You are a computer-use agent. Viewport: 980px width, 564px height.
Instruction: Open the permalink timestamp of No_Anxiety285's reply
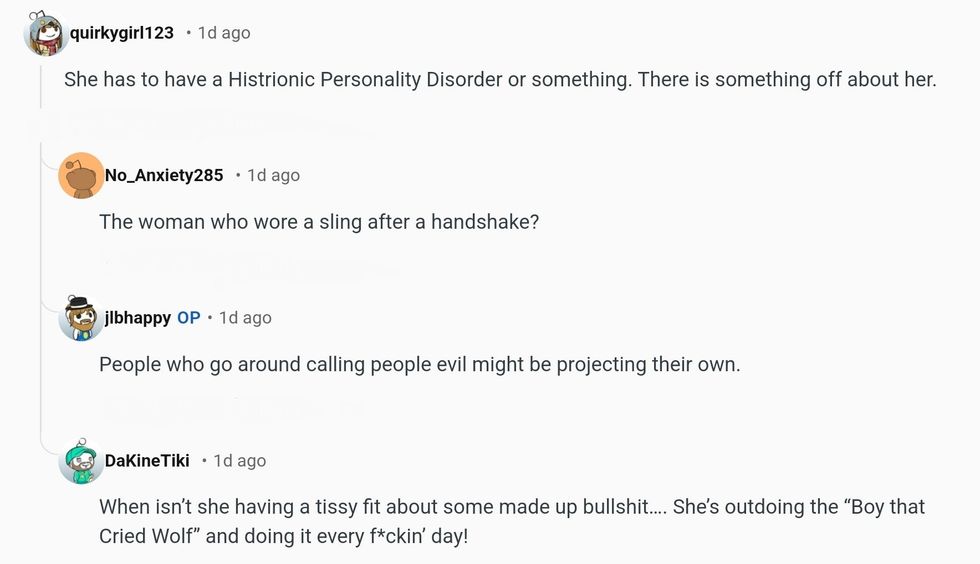(x=273, y=175)
